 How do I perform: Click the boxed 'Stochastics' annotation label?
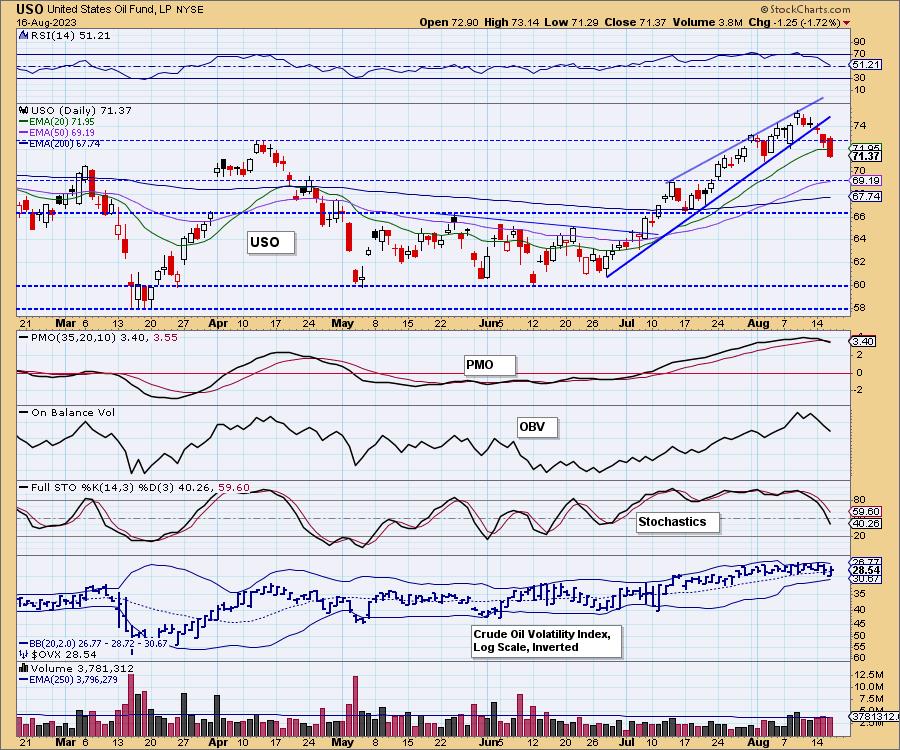pos(678,522)
